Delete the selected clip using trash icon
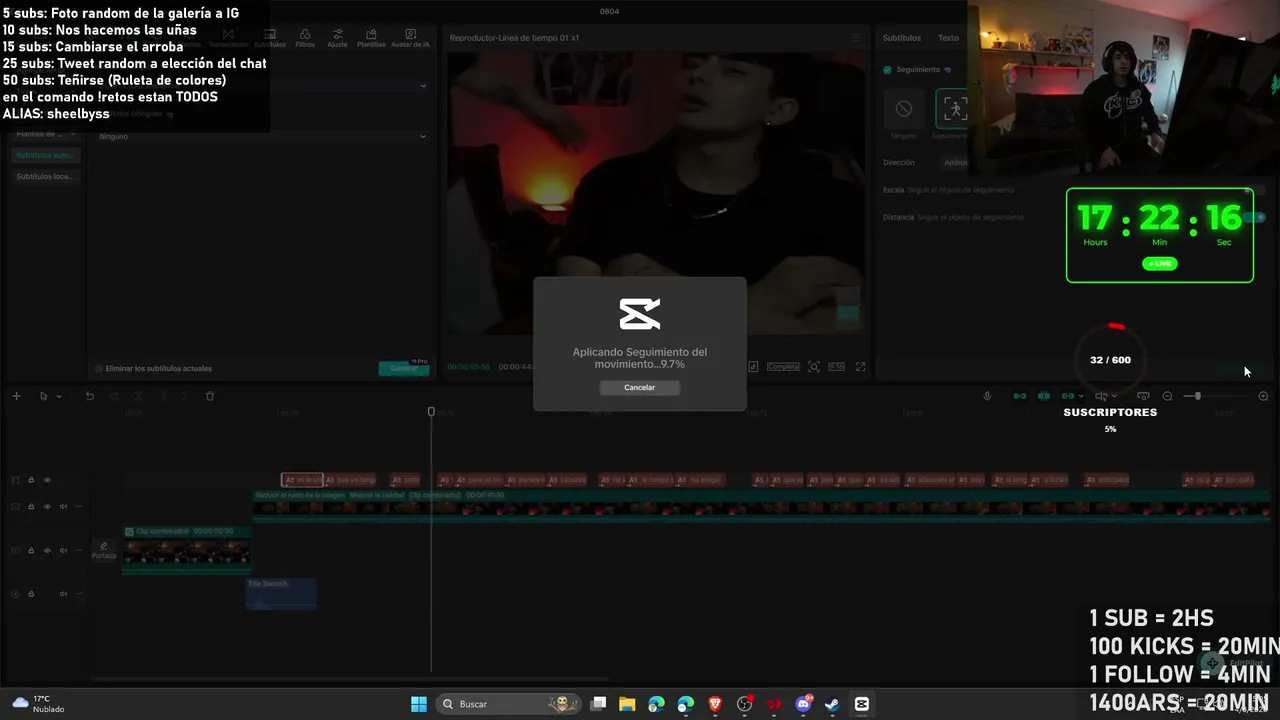The height and width of the screenshot is (720, 1280). point(210,397)
